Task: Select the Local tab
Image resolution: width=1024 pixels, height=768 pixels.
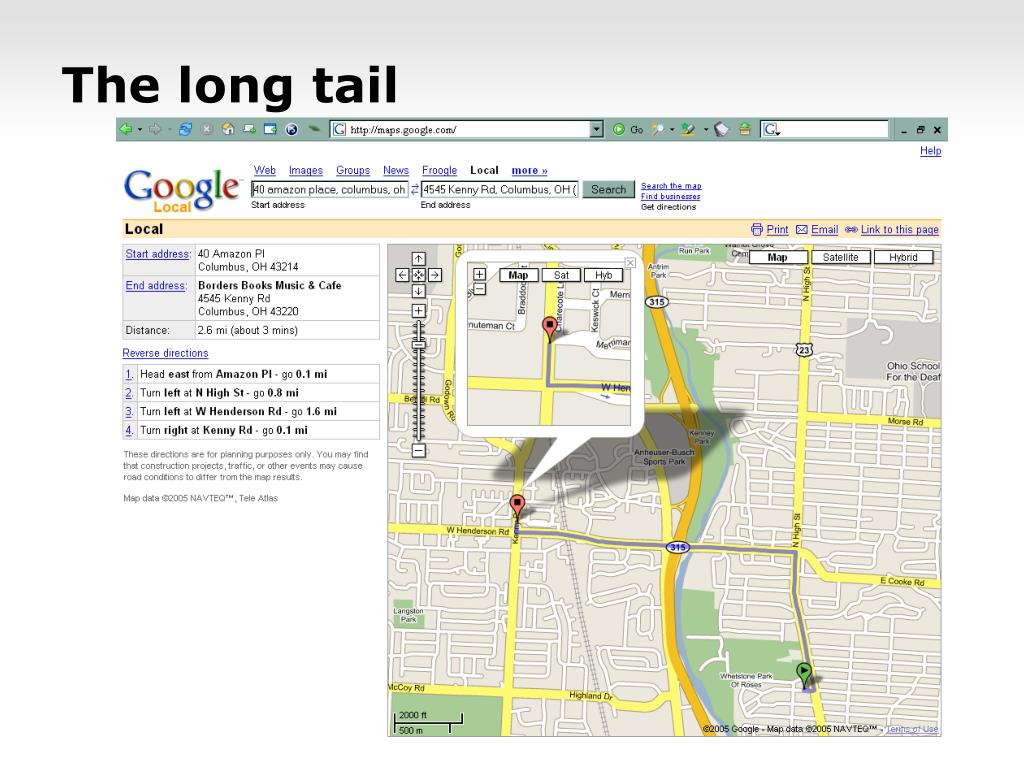Action: (484, 170)
